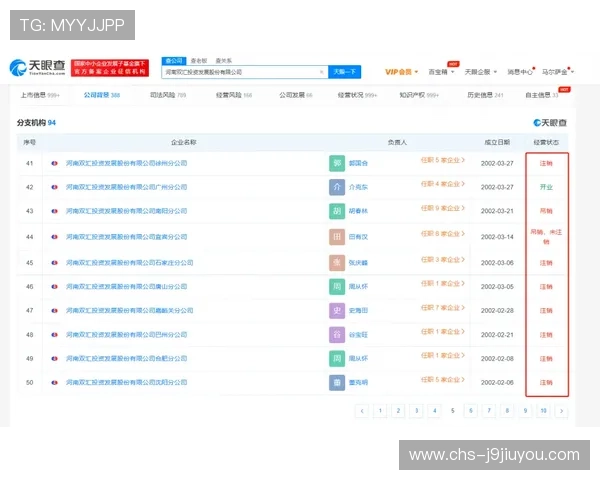The height and width of the screenshot is (480, 600).
Task: Switch to the 经营状况 tab
Action: pyautogui.click(x=357, y=95)
